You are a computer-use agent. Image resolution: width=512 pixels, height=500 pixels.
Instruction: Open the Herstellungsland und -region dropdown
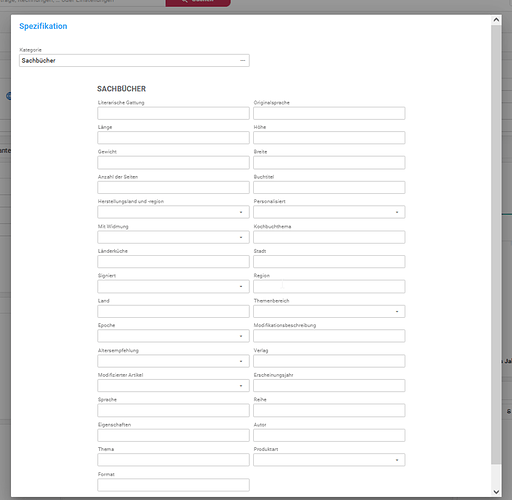click(173, 212)
